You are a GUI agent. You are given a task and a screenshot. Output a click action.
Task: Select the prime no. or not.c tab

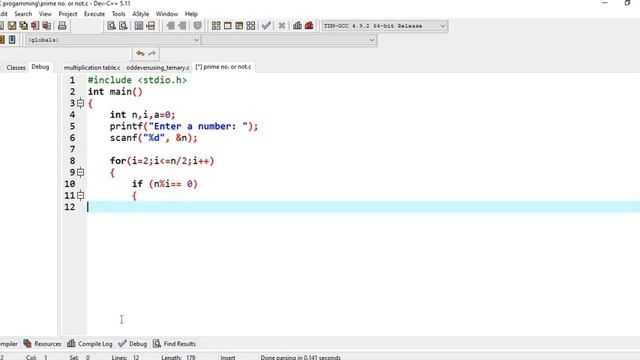click(224, 67)
